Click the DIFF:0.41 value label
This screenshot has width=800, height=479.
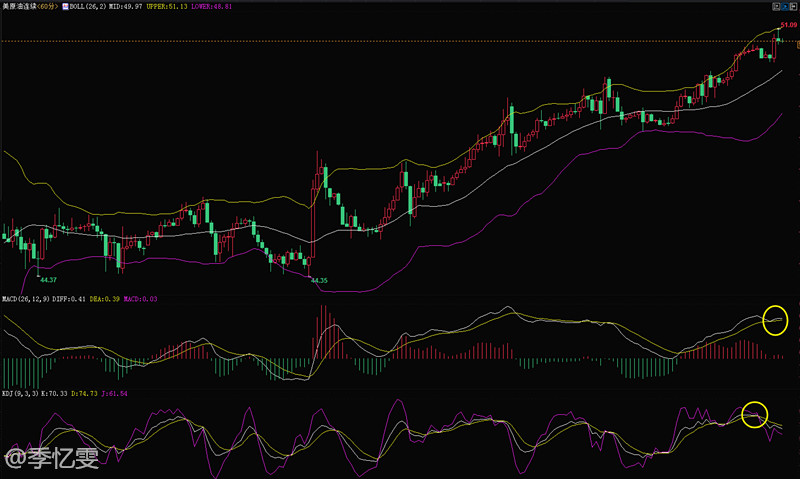(68, 299)
